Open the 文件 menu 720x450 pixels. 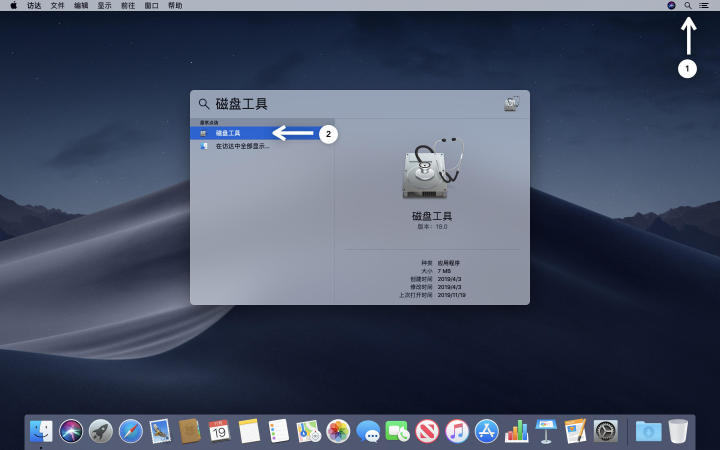(57, 6)
